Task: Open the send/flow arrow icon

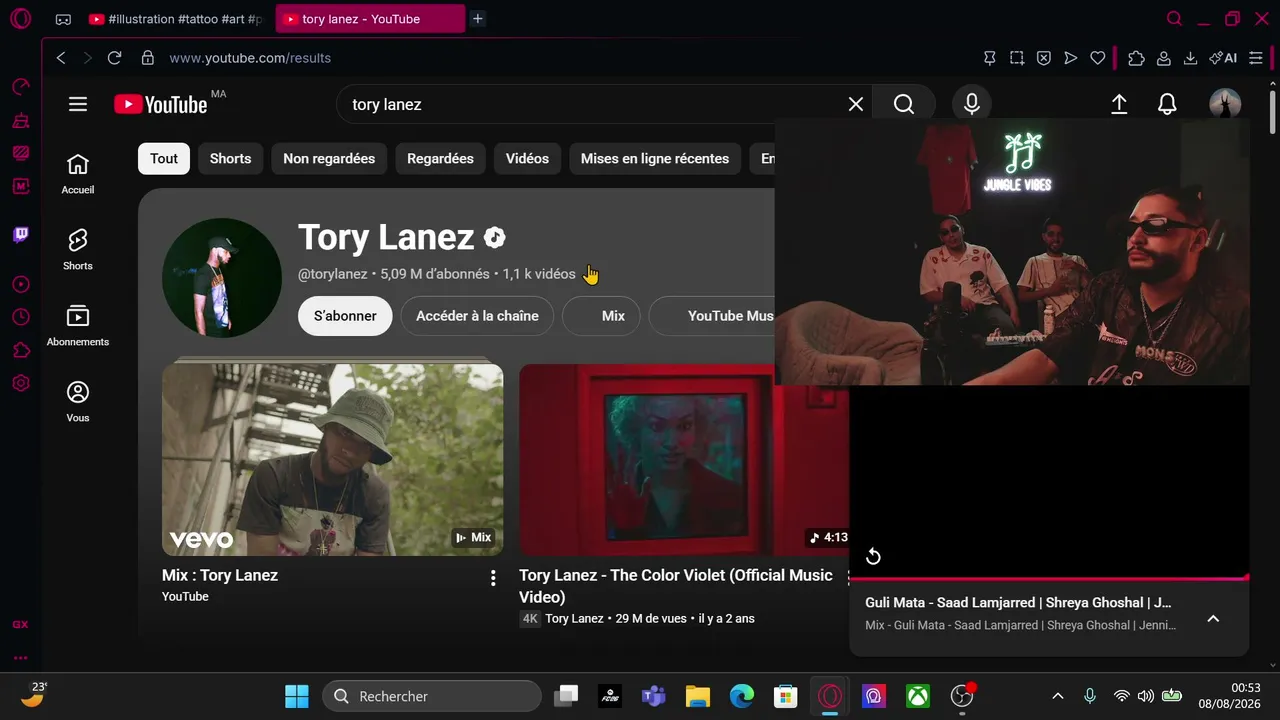Action: tap(1071, 58)
